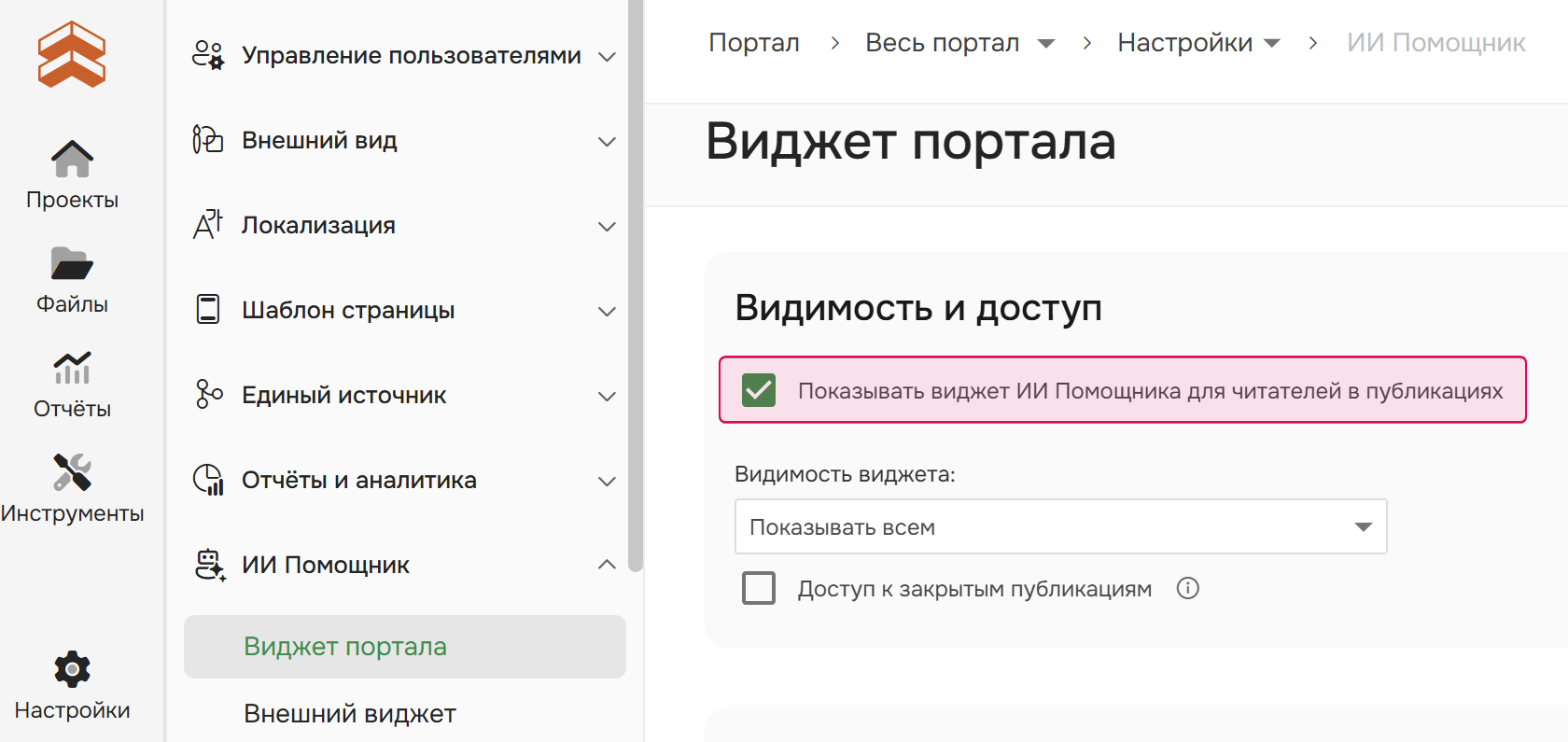Expand the Единый источник chevron
This screenshot has height=742, width=1568.
click(x=607, y=397)
